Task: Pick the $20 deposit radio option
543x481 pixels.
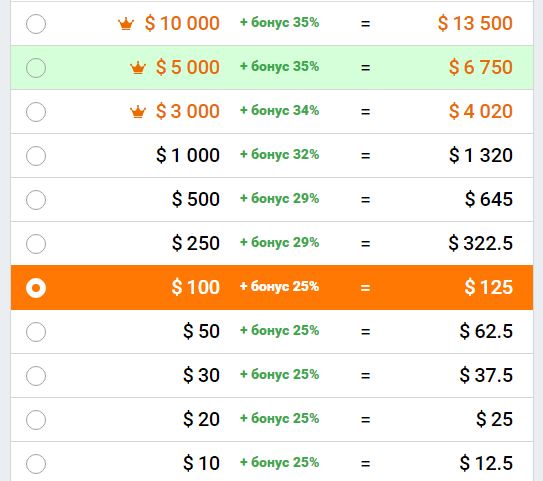Action: (36, 420)
